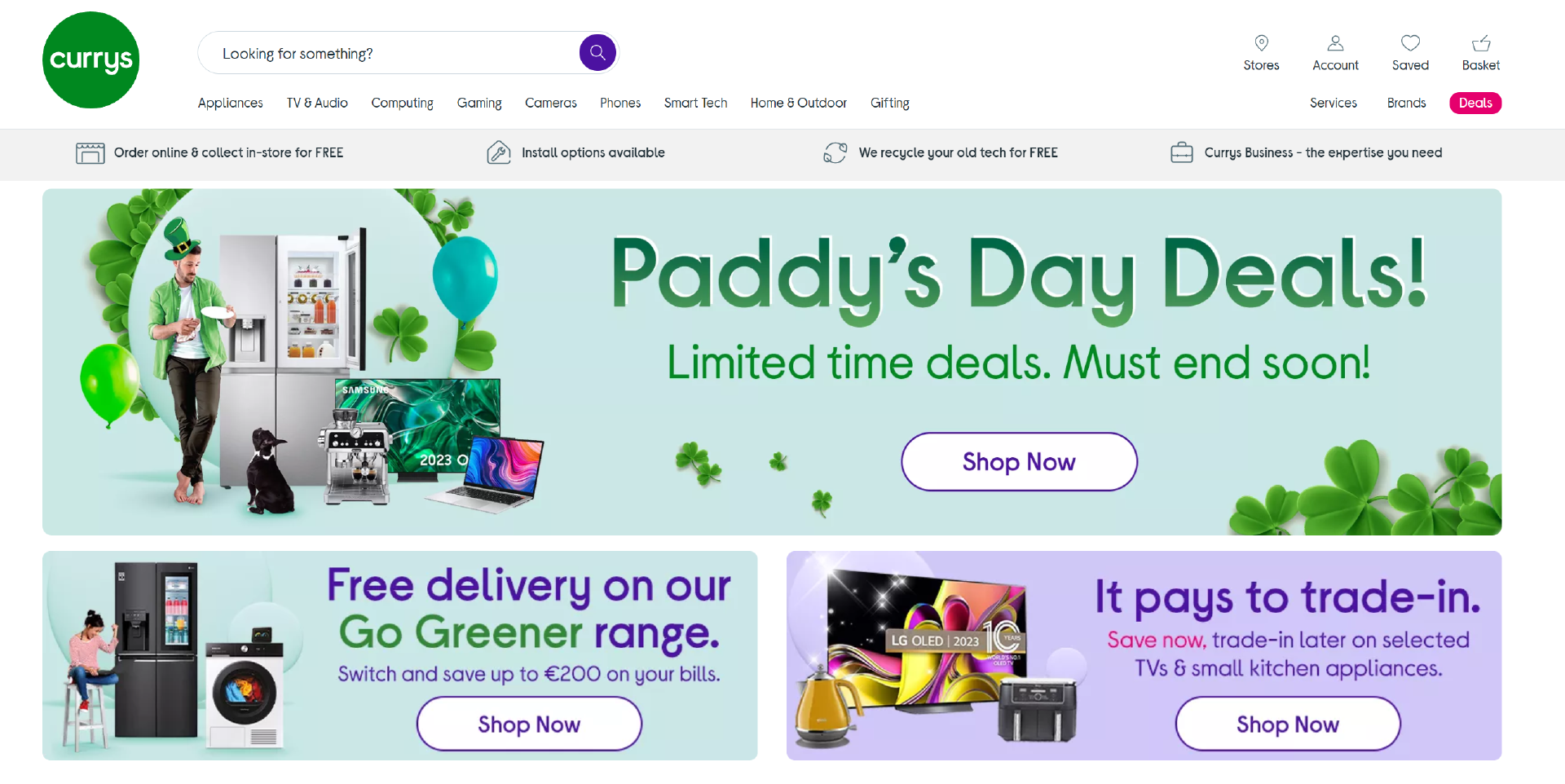
Task: Open the Home & Outdoor menu
Action: coord(799,104)
